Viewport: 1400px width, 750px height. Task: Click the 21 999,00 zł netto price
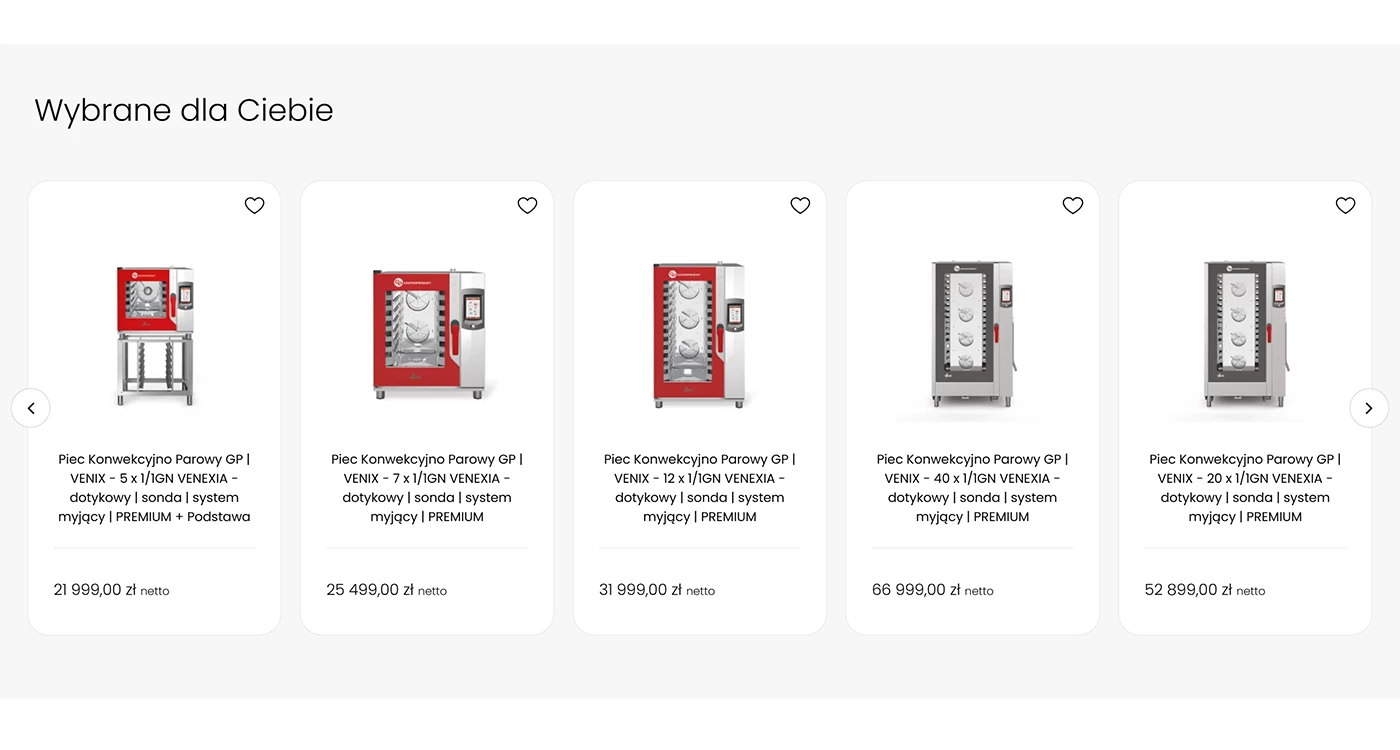(111, 590)
